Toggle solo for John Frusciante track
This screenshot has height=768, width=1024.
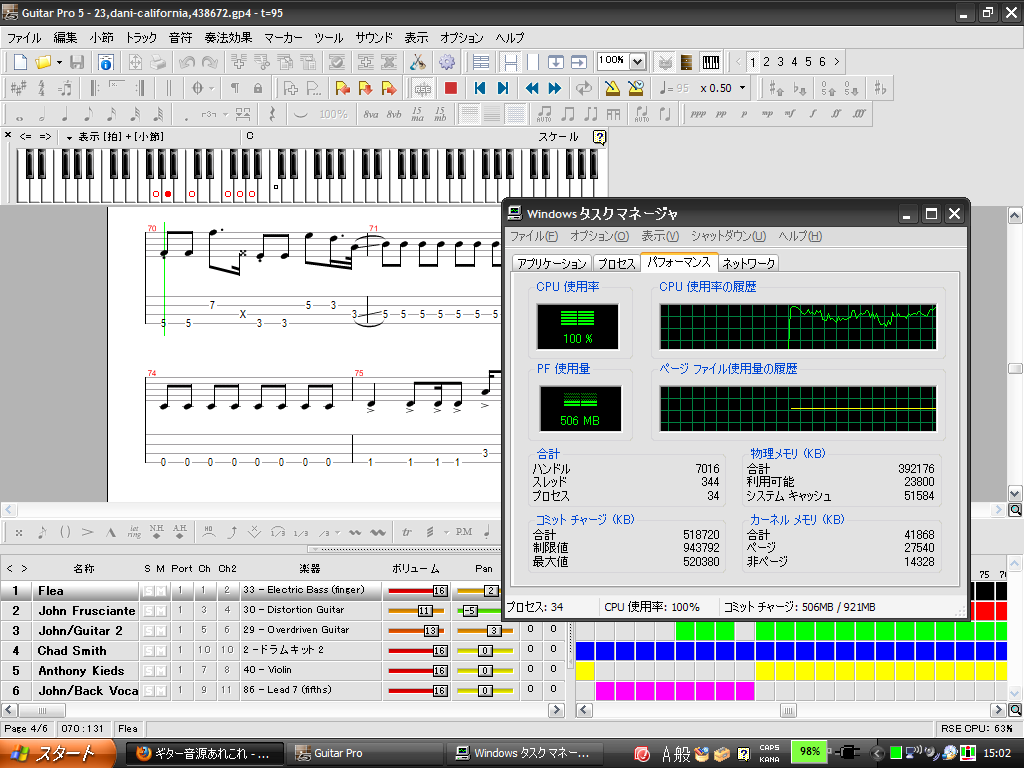tap(148, 611)
